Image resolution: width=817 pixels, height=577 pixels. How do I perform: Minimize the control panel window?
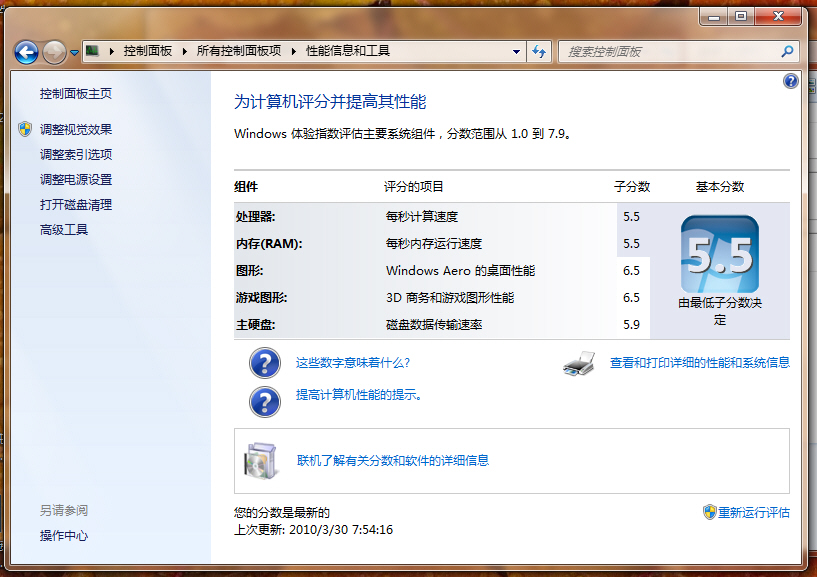point(713,17)
